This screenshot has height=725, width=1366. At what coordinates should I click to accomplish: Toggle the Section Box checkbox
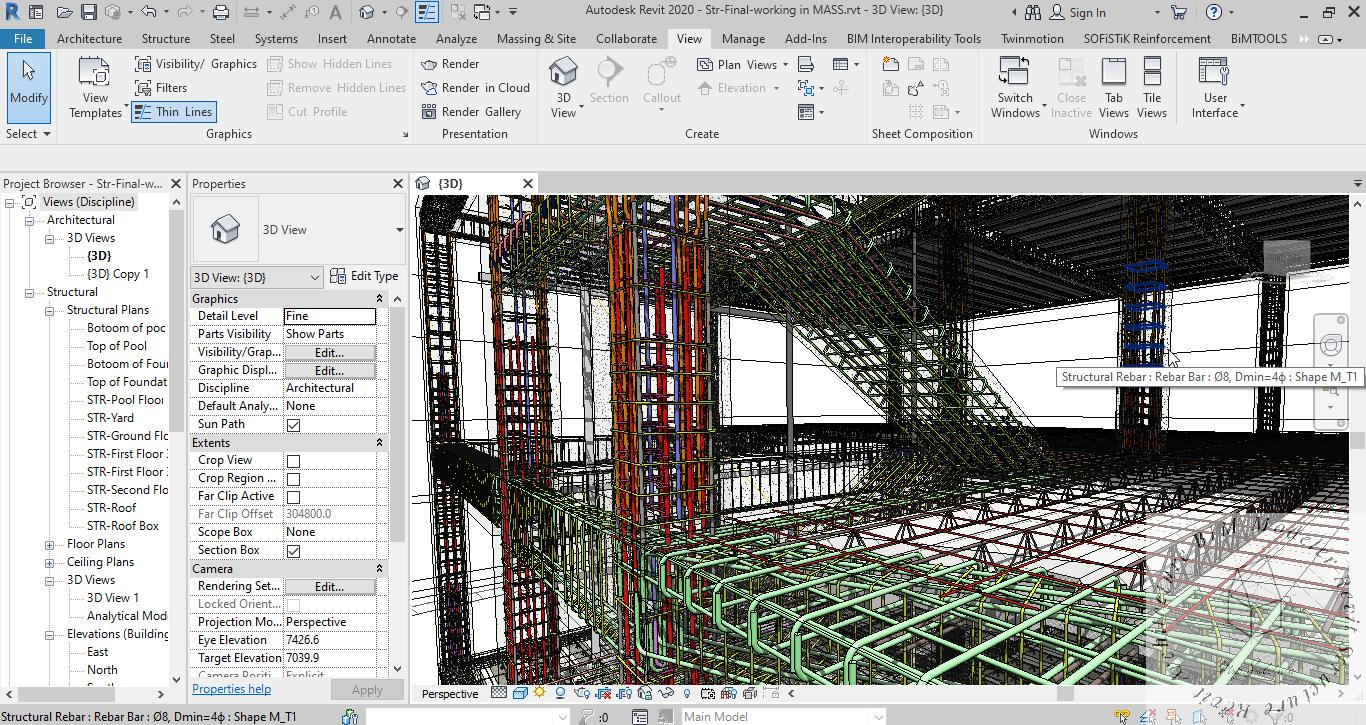point(293,551)
